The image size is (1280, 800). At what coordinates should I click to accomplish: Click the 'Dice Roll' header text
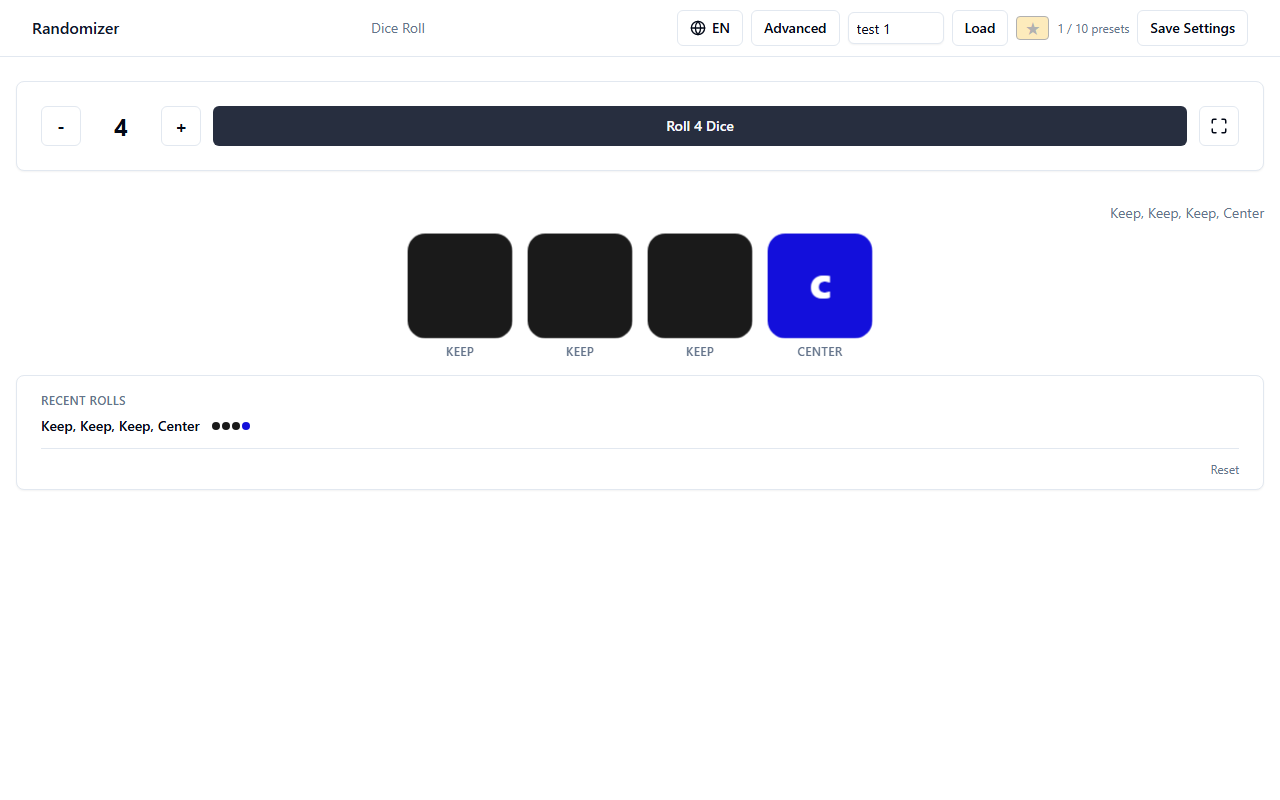[x=398, y=28]
